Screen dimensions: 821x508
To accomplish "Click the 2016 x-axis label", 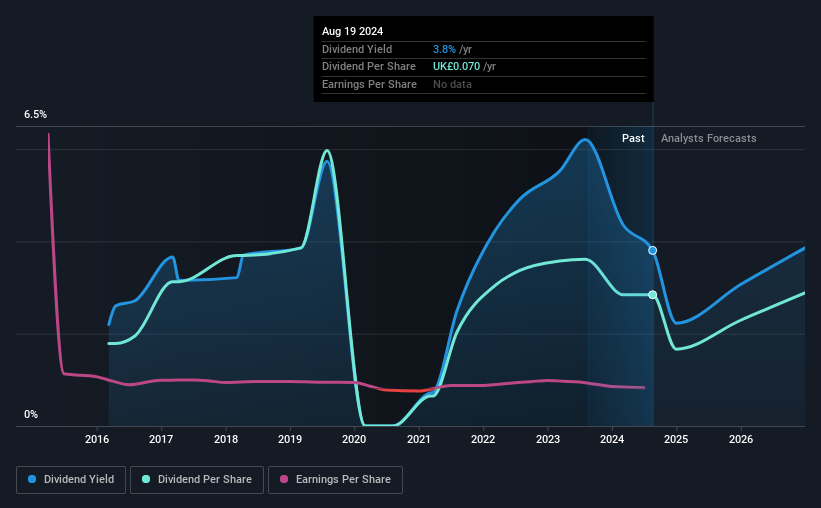I will pyautogui.click(x=97, y=439).
